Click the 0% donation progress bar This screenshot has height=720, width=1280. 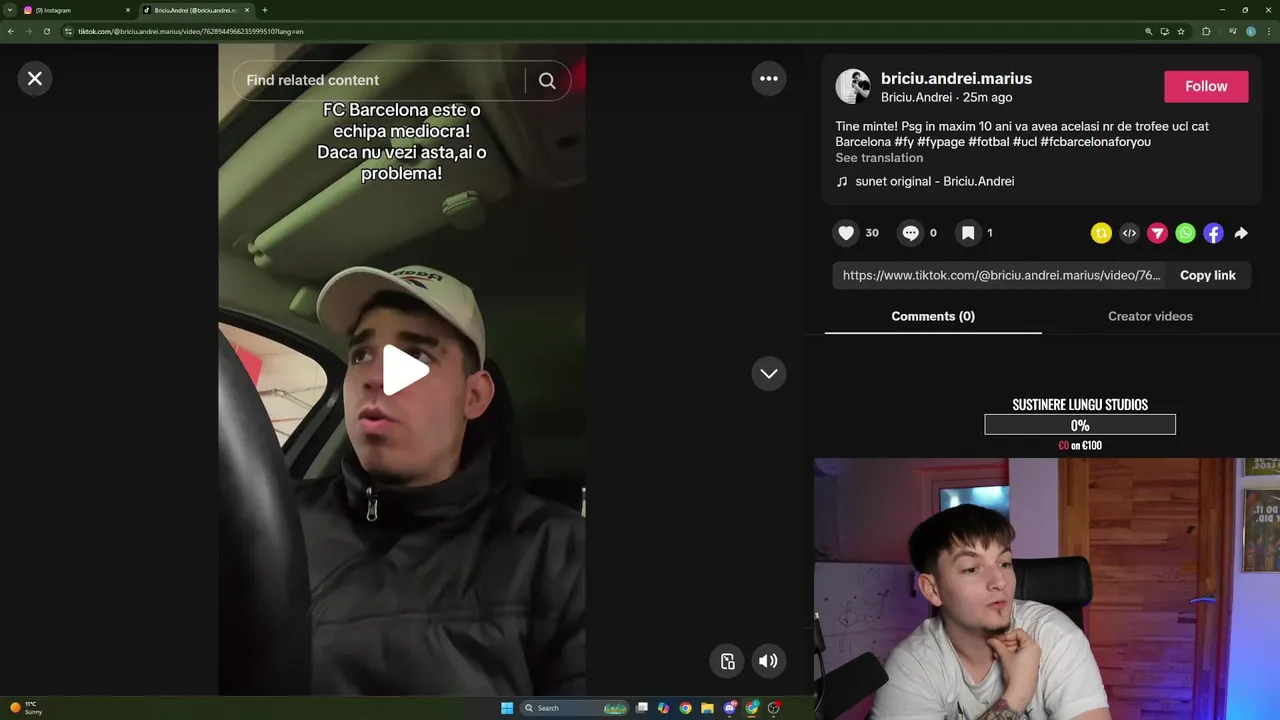[1080, 425]
